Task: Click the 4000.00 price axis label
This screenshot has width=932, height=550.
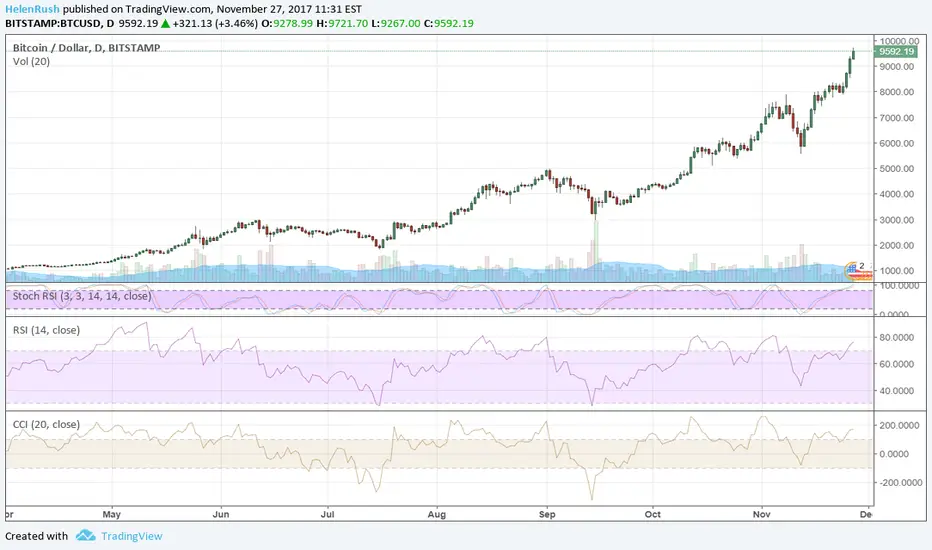Action: pos(897,194)
